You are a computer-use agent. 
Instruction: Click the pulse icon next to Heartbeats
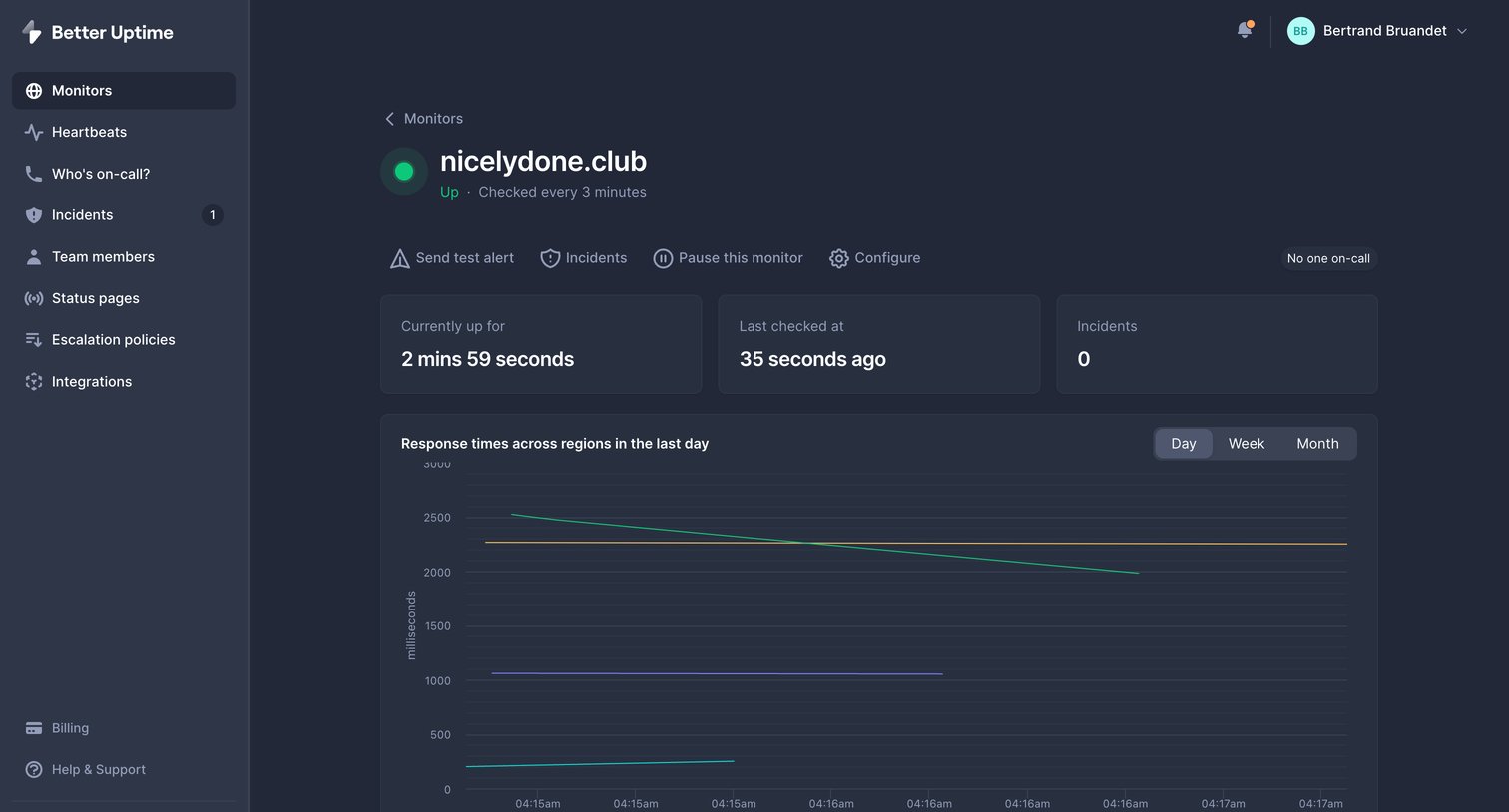(34, 132)
